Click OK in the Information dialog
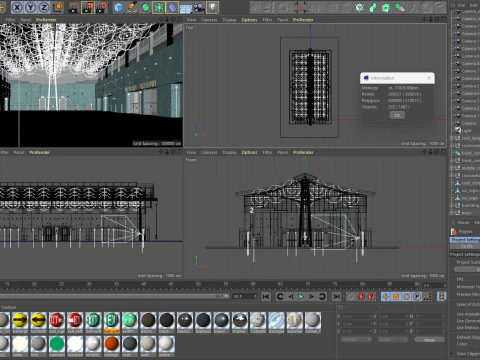Image resolution: width=480 pixels, height=360 pixels. click(397, 115)
